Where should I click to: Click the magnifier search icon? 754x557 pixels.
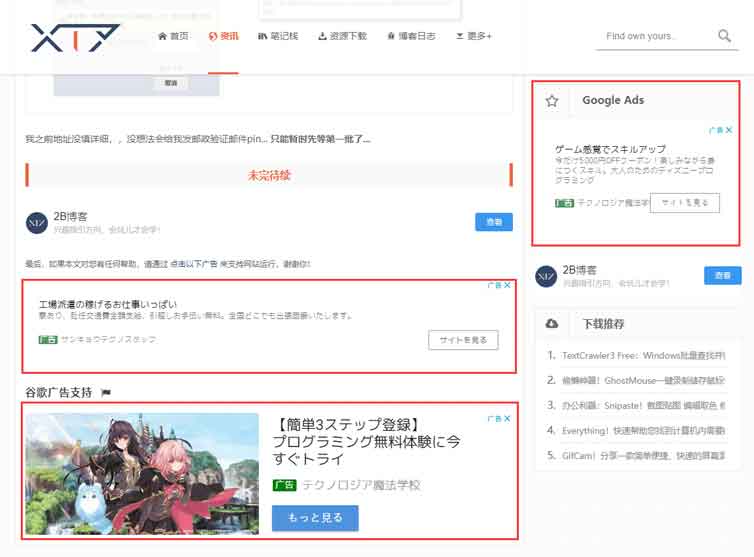pyautogui.click(x=724, y=36)
